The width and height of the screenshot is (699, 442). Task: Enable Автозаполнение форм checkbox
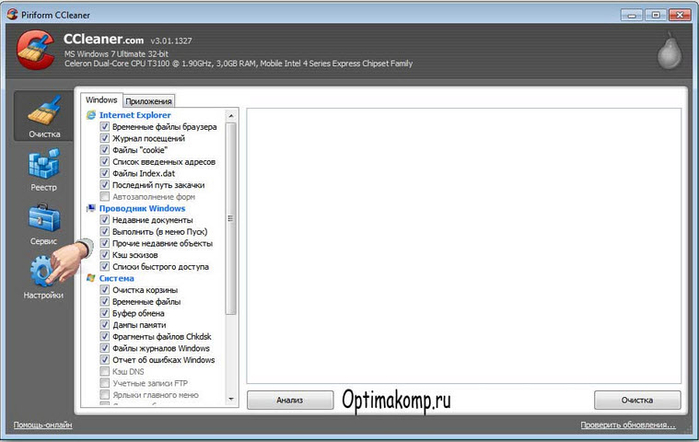click(104, 197)
